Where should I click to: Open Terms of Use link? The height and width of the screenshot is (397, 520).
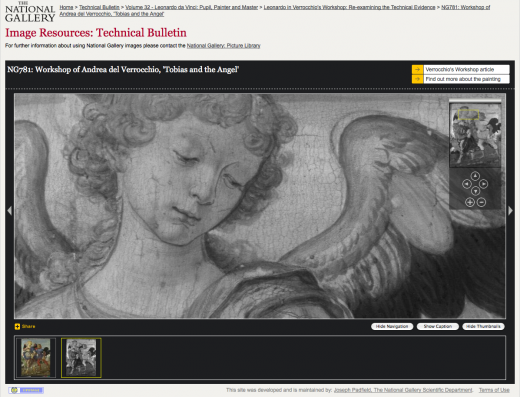click(x=494, y=390)
